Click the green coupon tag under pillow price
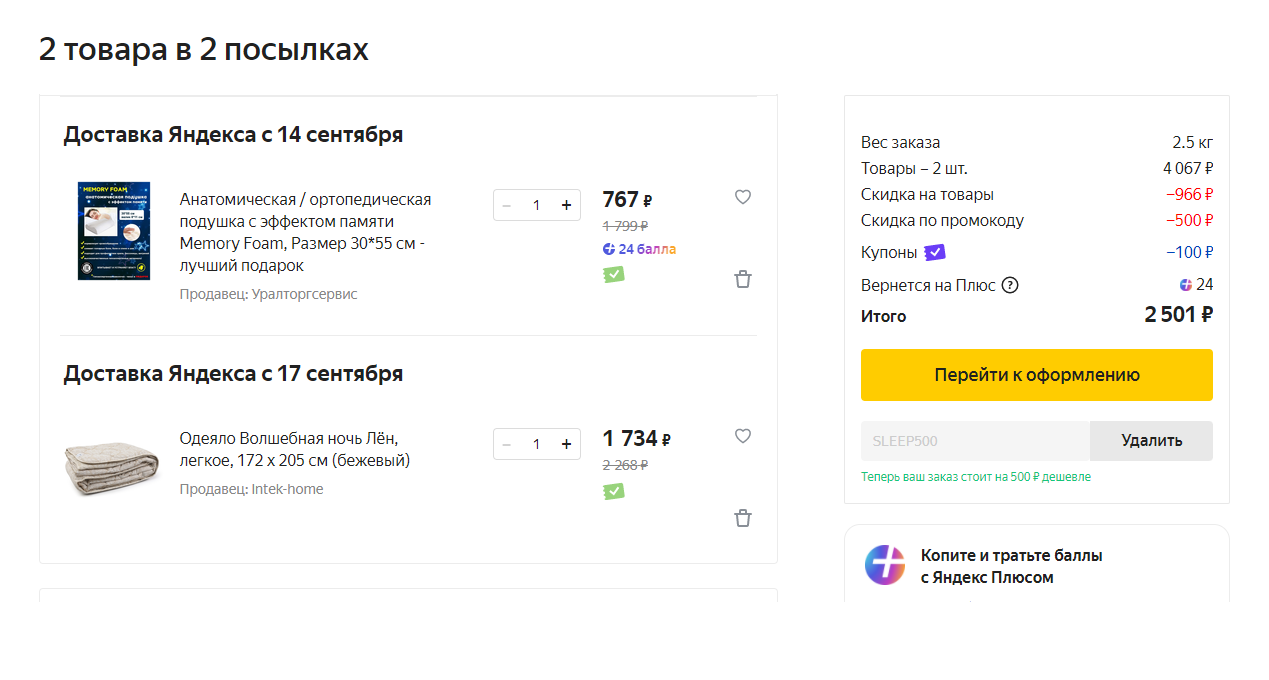The width and height of the screenshot is (1269, 680). pos(614,274)
